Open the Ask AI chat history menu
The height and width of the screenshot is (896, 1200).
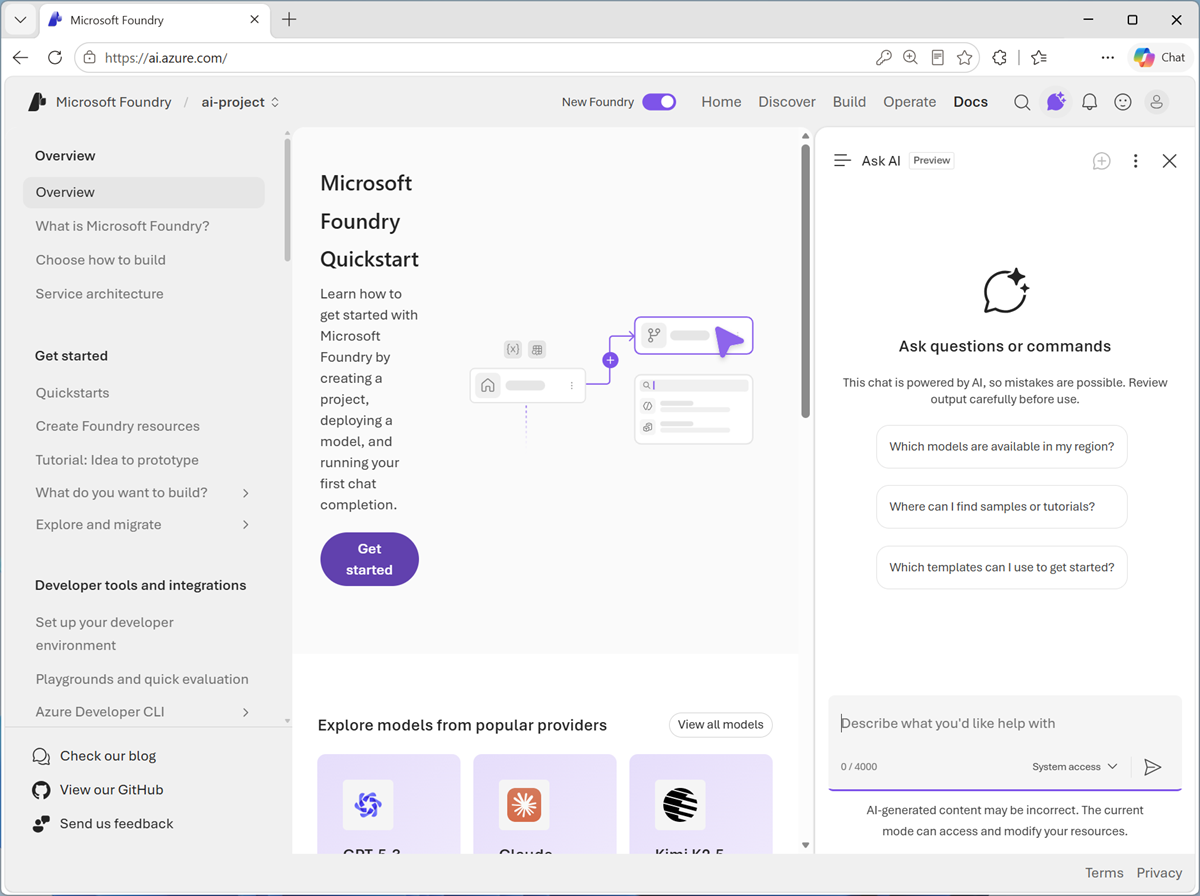pyautogui.click(x=842, y=160)
